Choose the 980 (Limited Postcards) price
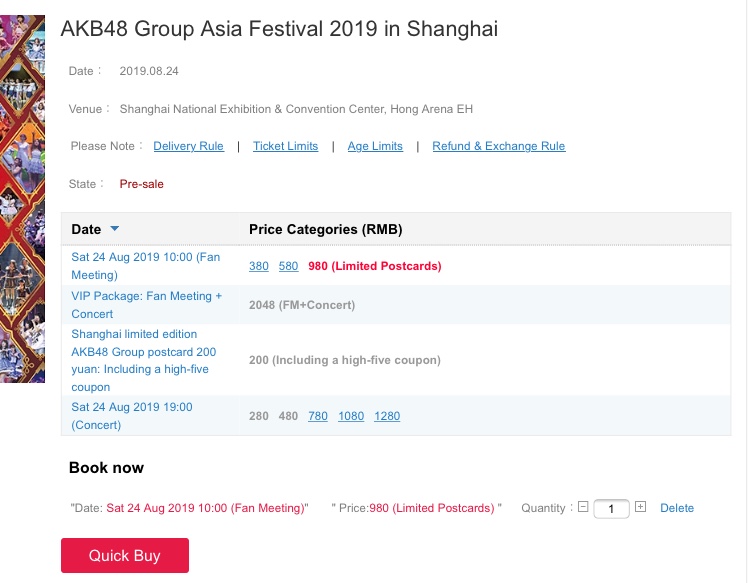Image resolution: width=750 pixels, height=583 pixels. pos(375,266)
